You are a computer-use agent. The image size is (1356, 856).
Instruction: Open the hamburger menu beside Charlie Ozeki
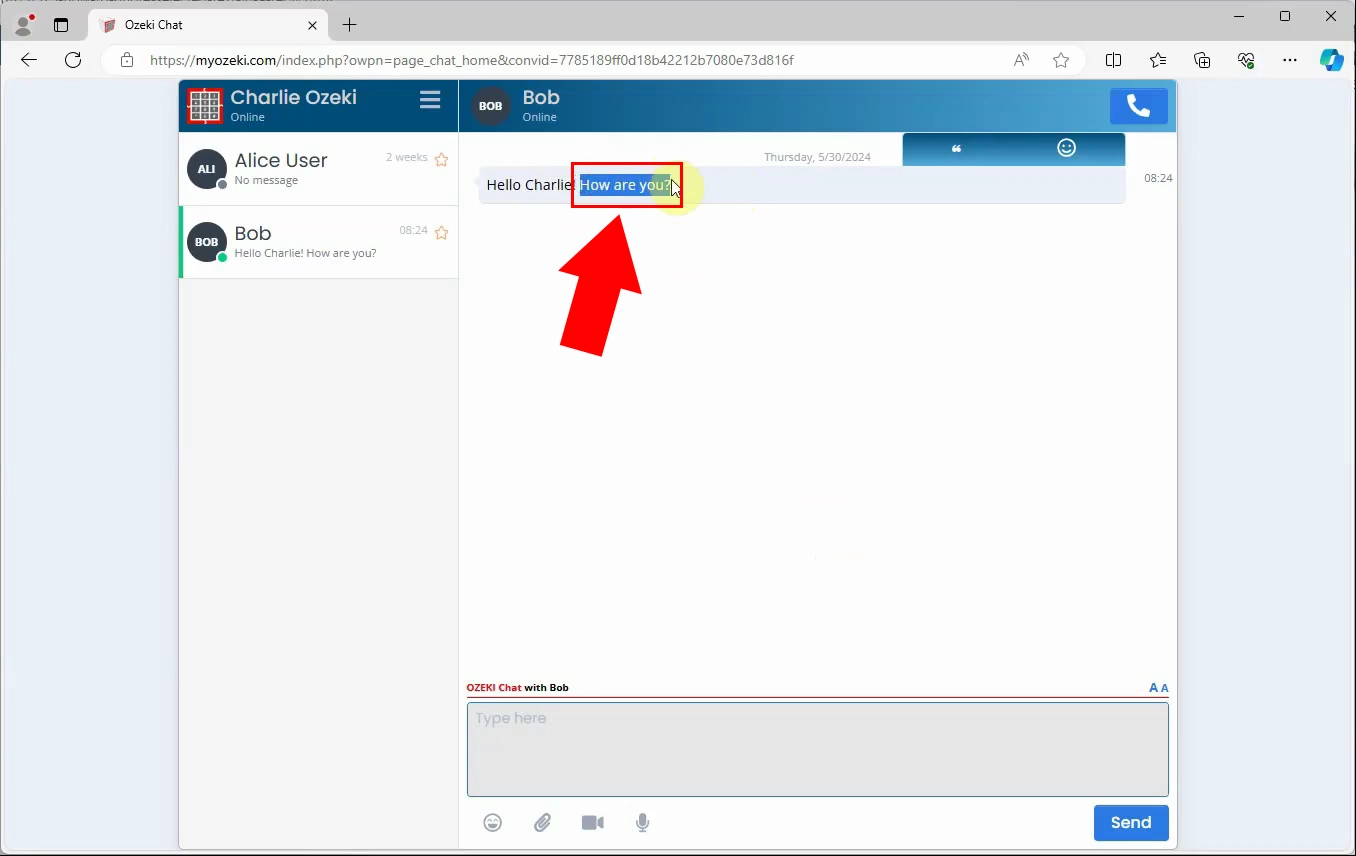click(430, 100)
